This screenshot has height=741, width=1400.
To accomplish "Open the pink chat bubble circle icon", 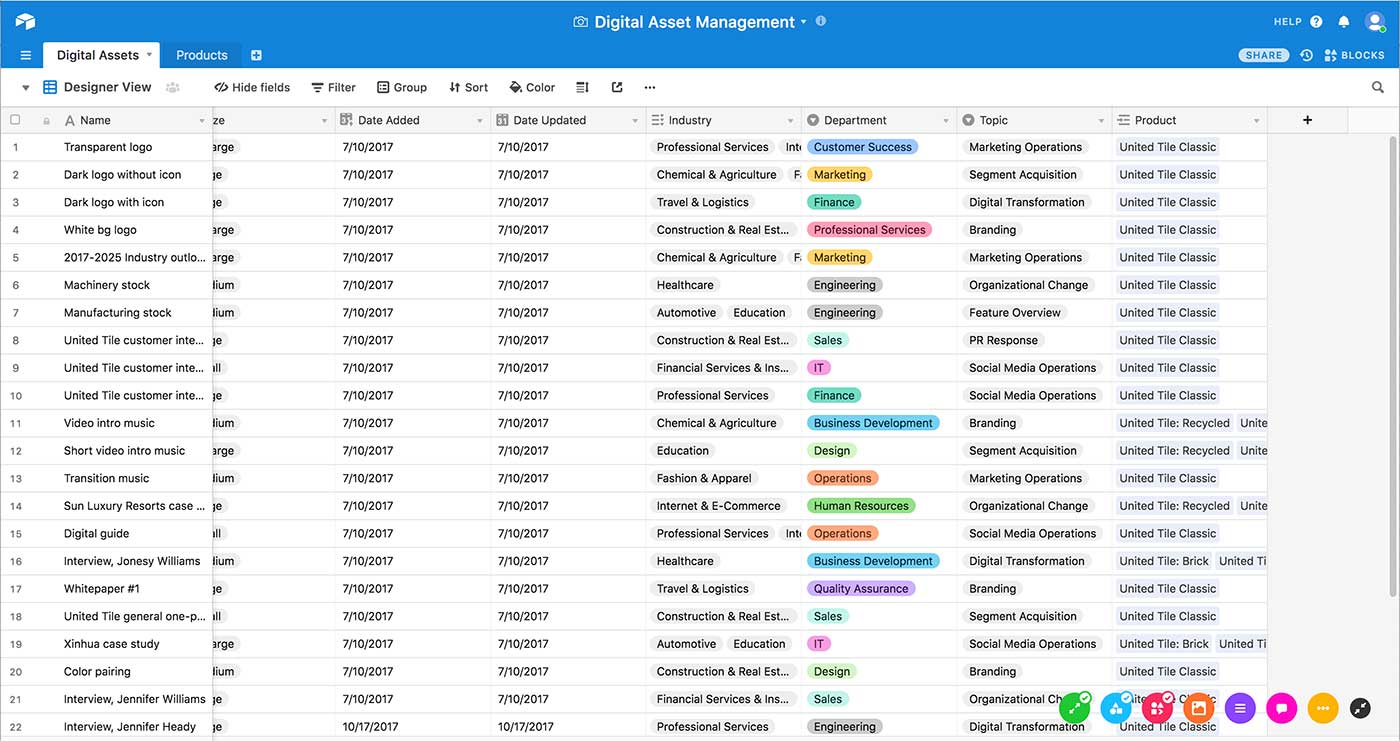I will point(1281,708).
